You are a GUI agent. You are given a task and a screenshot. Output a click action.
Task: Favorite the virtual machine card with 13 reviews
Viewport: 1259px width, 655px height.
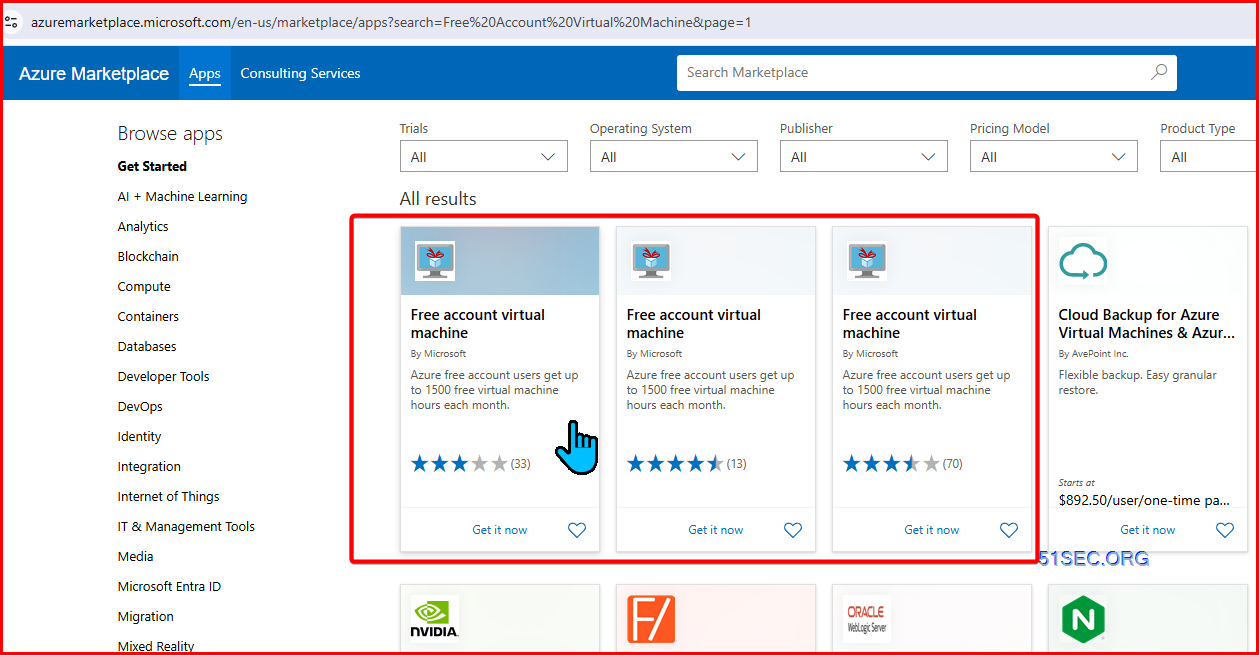793,530
